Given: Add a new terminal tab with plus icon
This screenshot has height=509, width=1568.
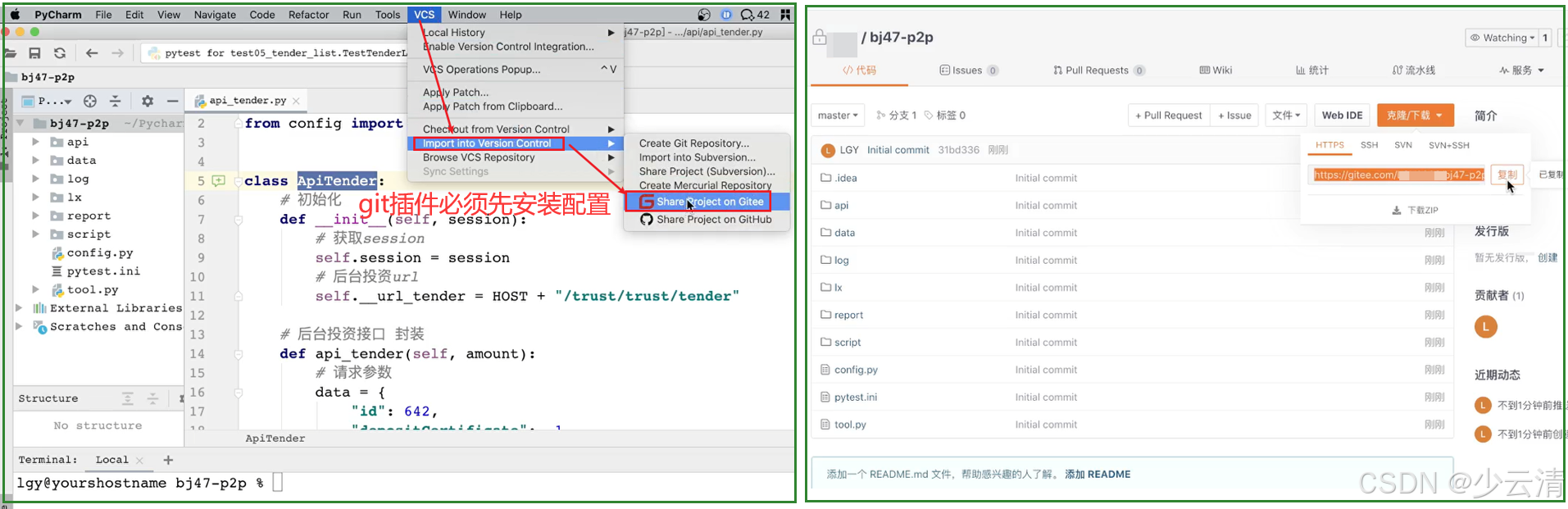Looking at the screenshot, I should pos(168,460).
